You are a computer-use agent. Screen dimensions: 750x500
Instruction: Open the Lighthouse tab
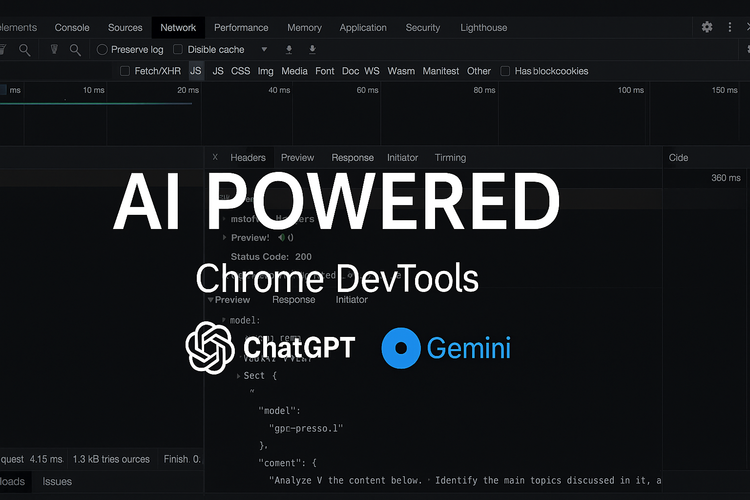tap(484, 28)
